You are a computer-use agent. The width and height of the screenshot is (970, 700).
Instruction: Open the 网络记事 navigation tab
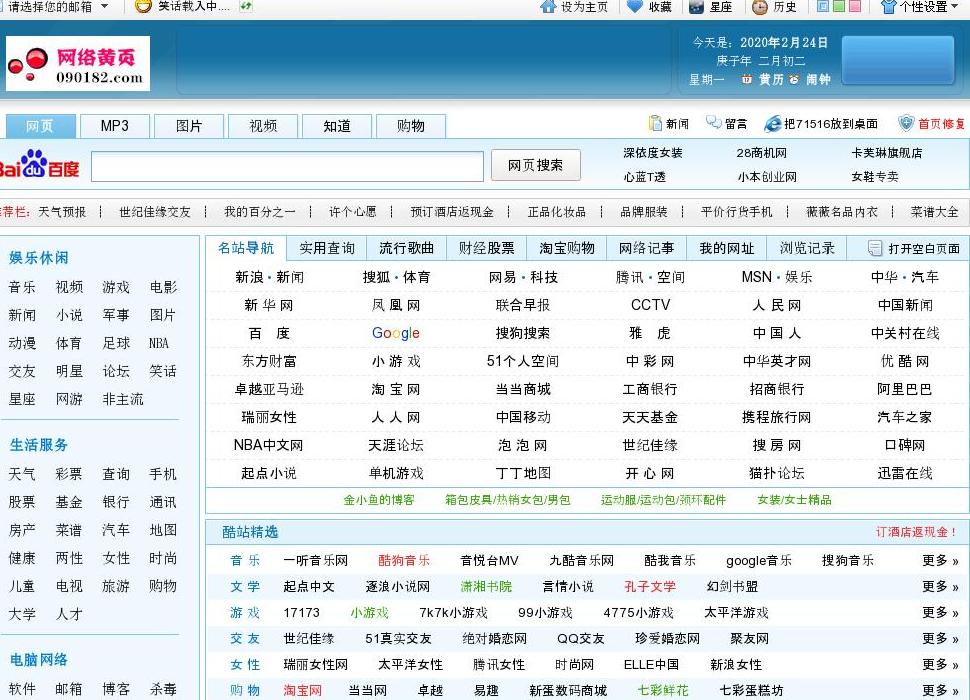click(646, 249)
